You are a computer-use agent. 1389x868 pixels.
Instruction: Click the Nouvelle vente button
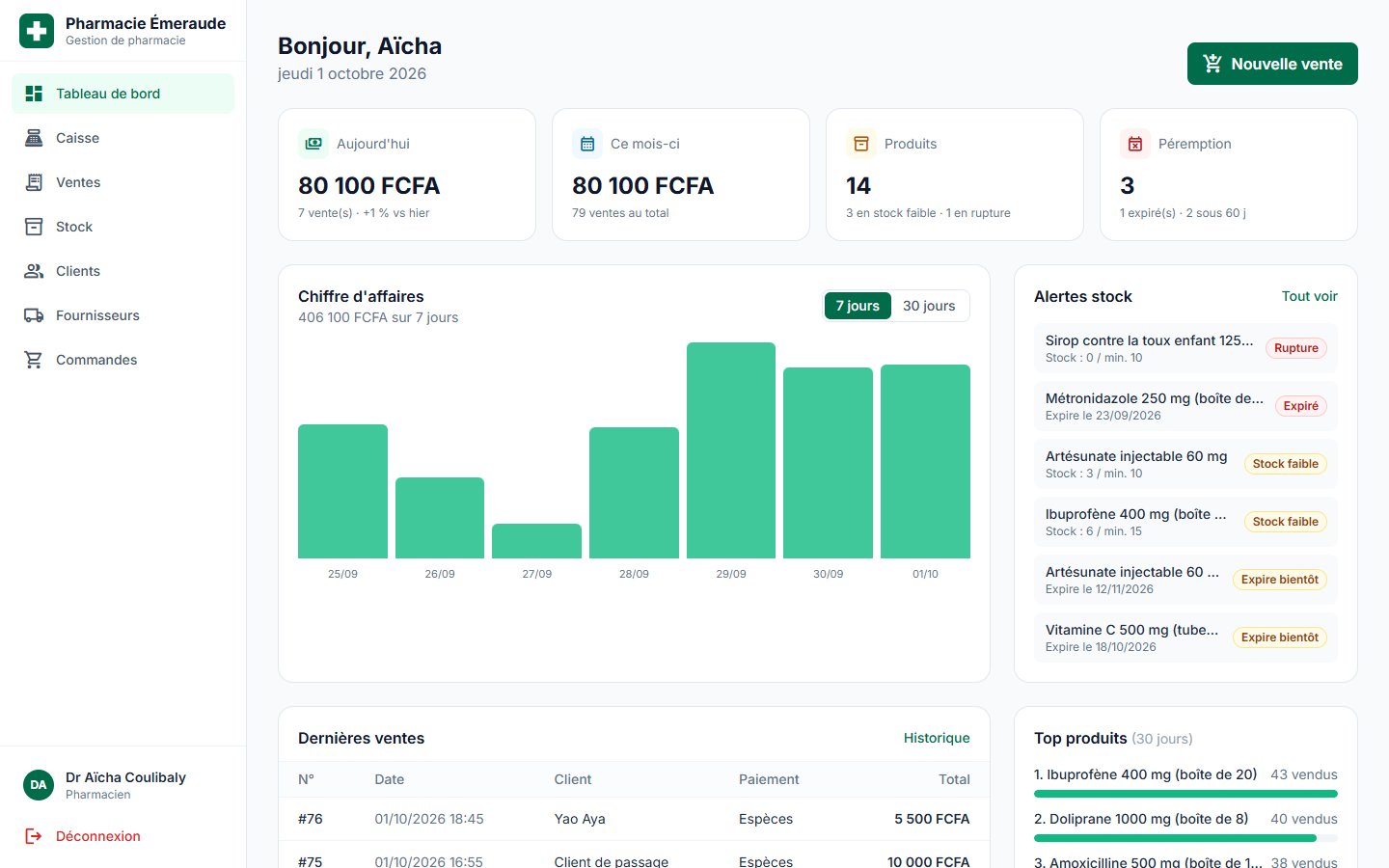point(1272,64)
